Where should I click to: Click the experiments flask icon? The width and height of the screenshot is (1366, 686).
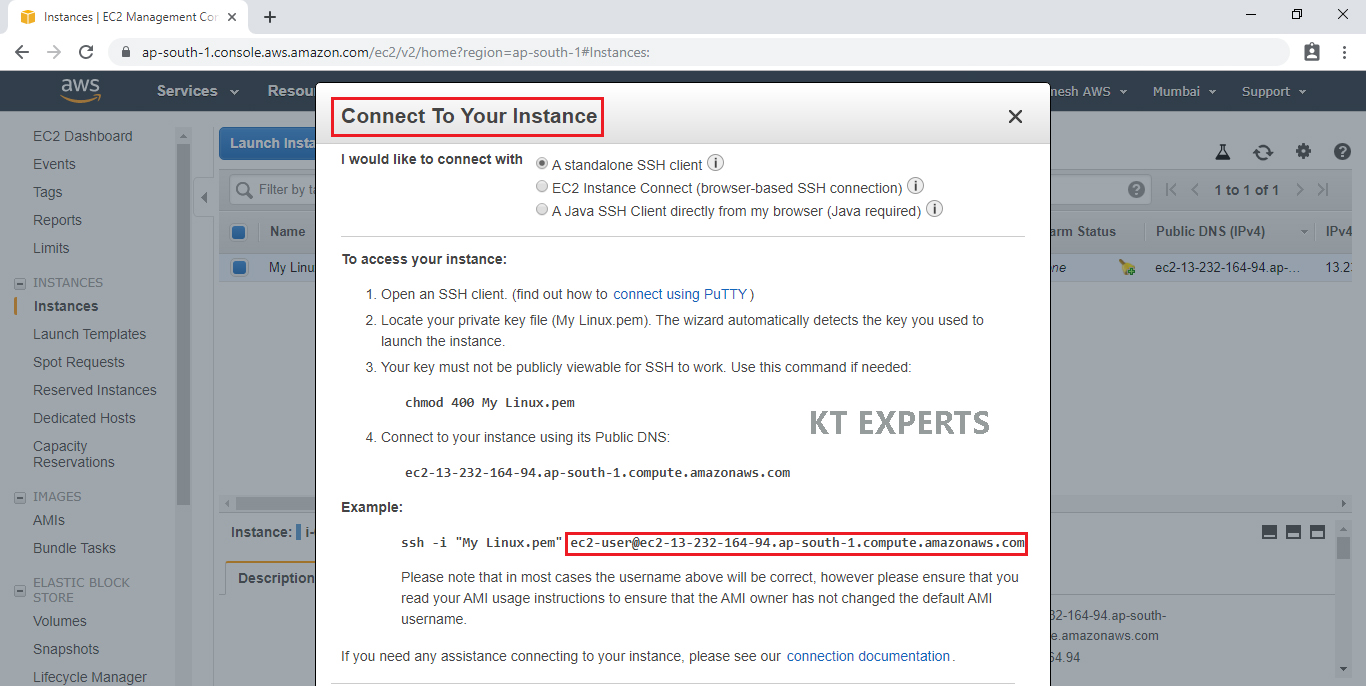tap(1222, 152)
